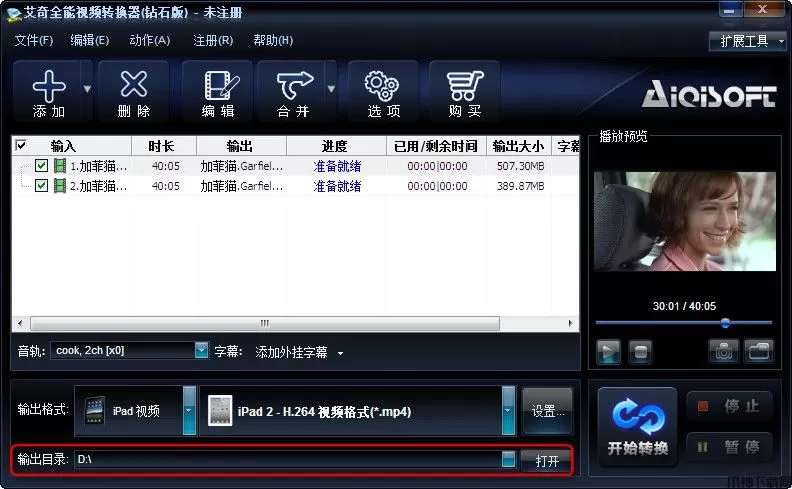The image size is (792, 489).
Task: Uncheck the checkbox for file 1.加菲猫
Action: point(41,165)
